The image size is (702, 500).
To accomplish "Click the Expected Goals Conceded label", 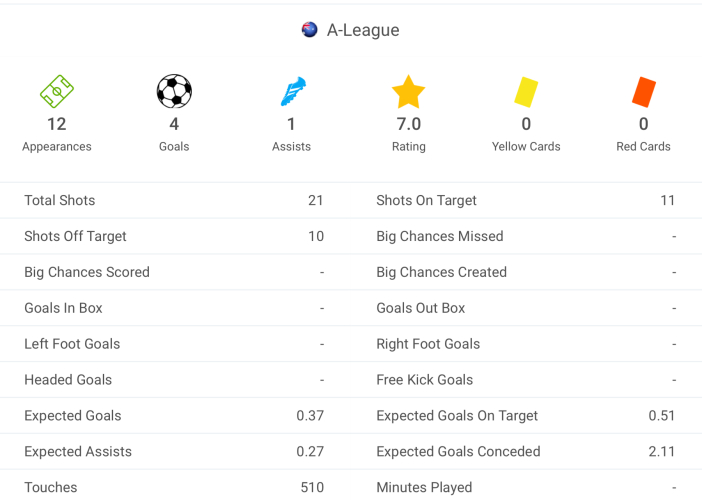I will pyautogui.click(x=458, y=452).
